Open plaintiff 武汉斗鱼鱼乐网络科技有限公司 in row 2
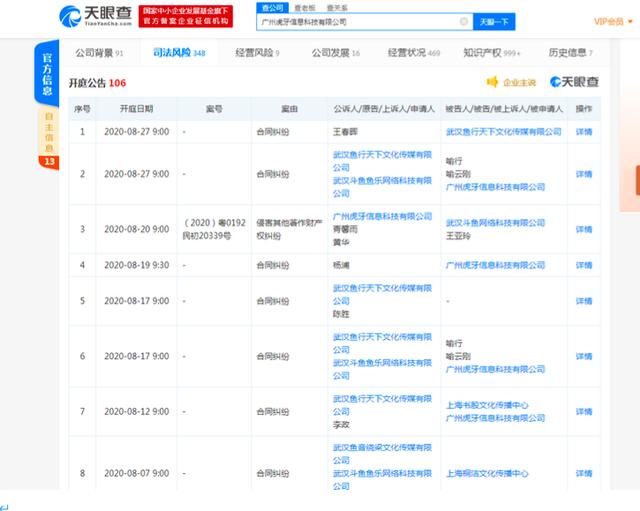Screen dimensions: 640x511 coord(382,187)
